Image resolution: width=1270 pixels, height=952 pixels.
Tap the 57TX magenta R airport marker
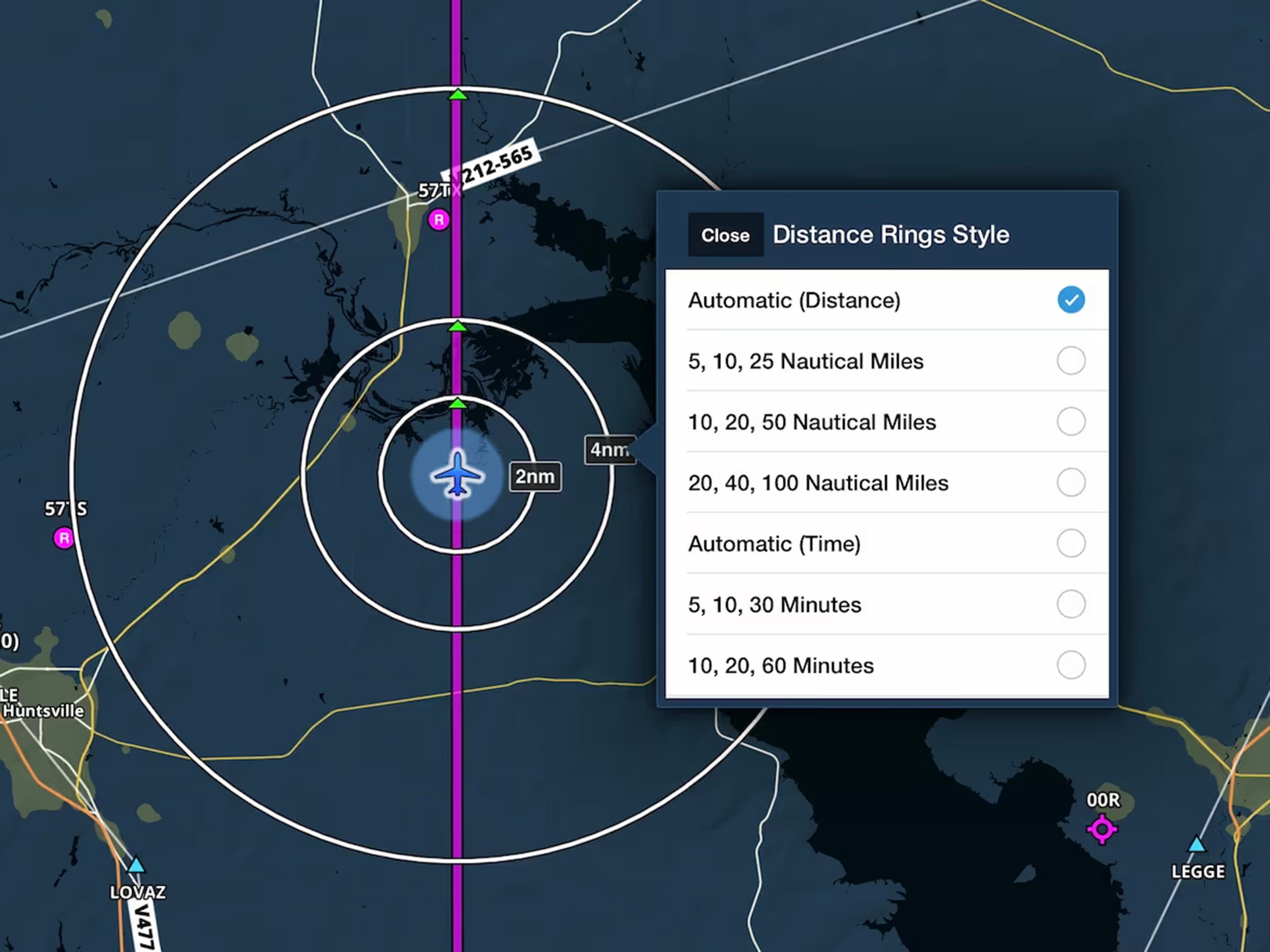point(439,219)
